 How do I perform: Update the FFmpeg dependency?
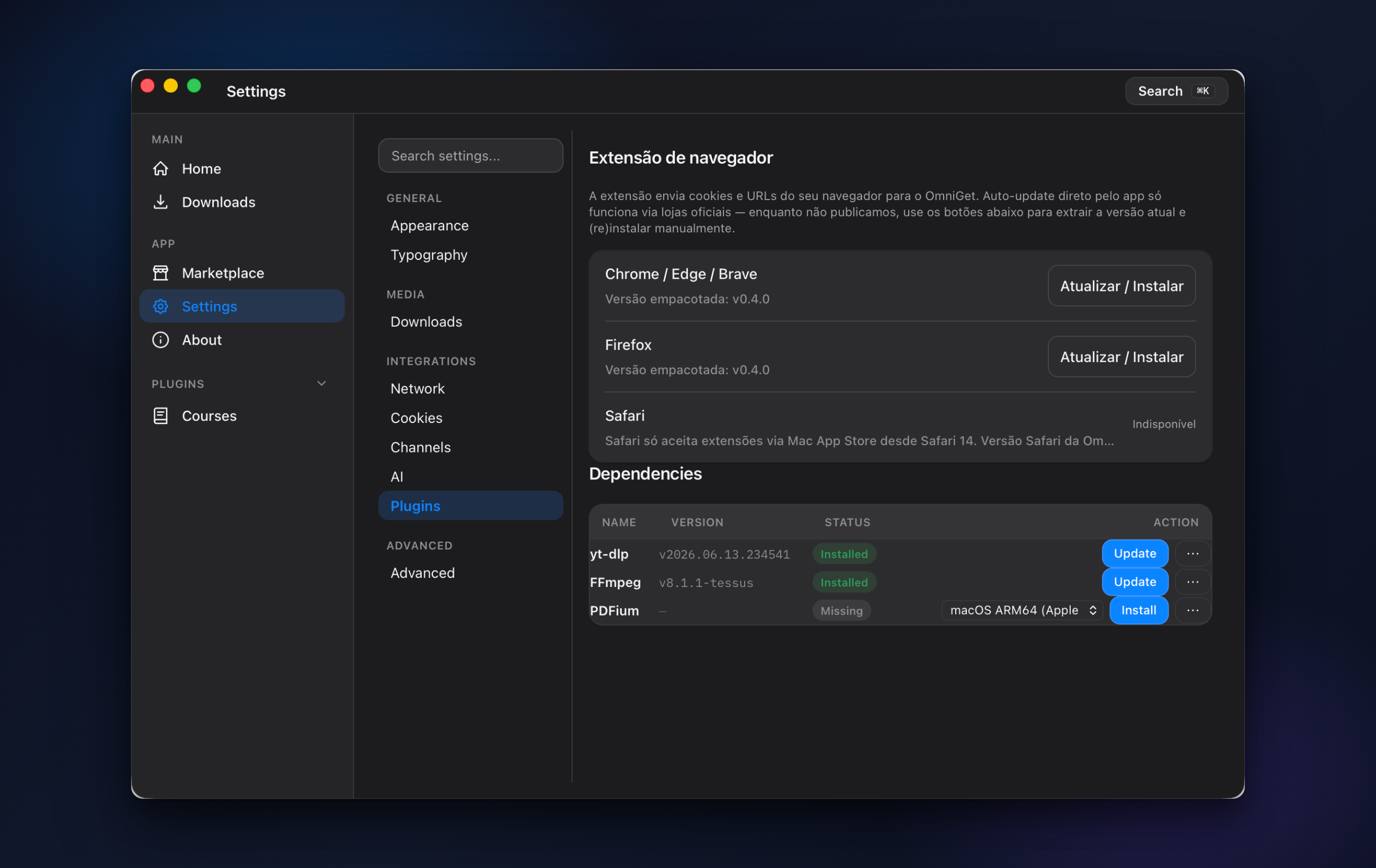(1135, 582)
